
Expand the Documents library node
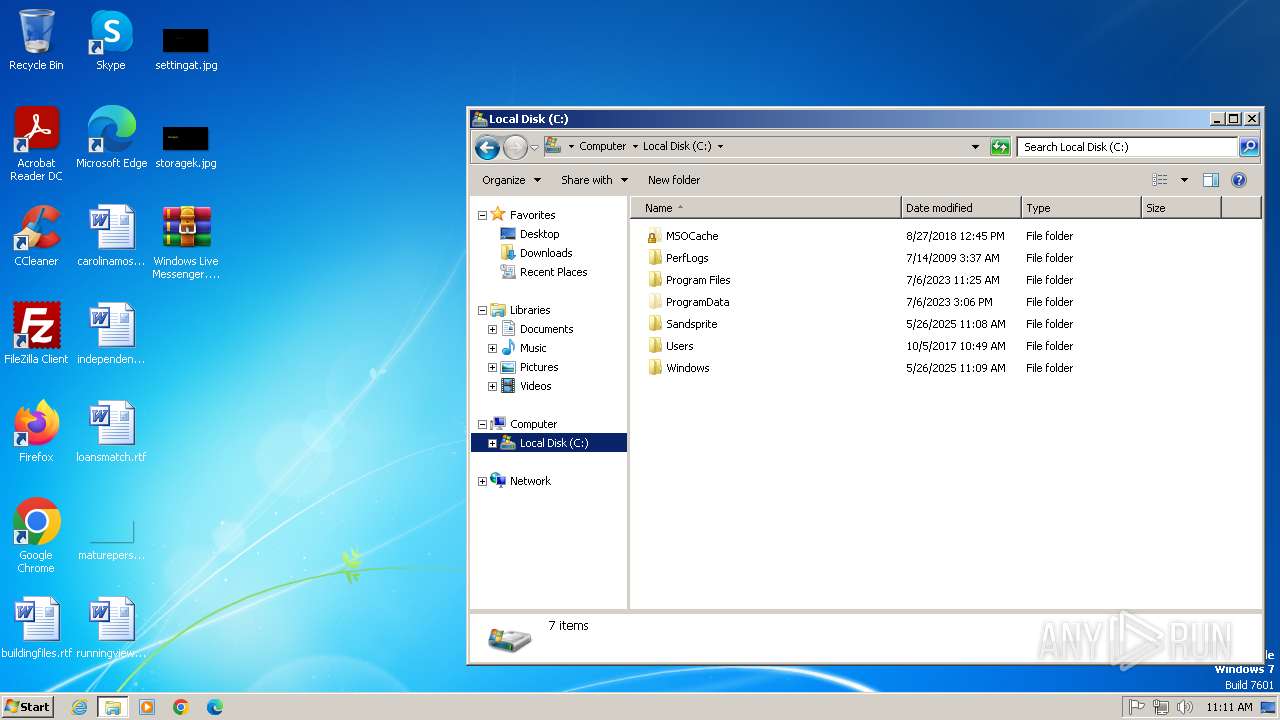click(492, 329)
